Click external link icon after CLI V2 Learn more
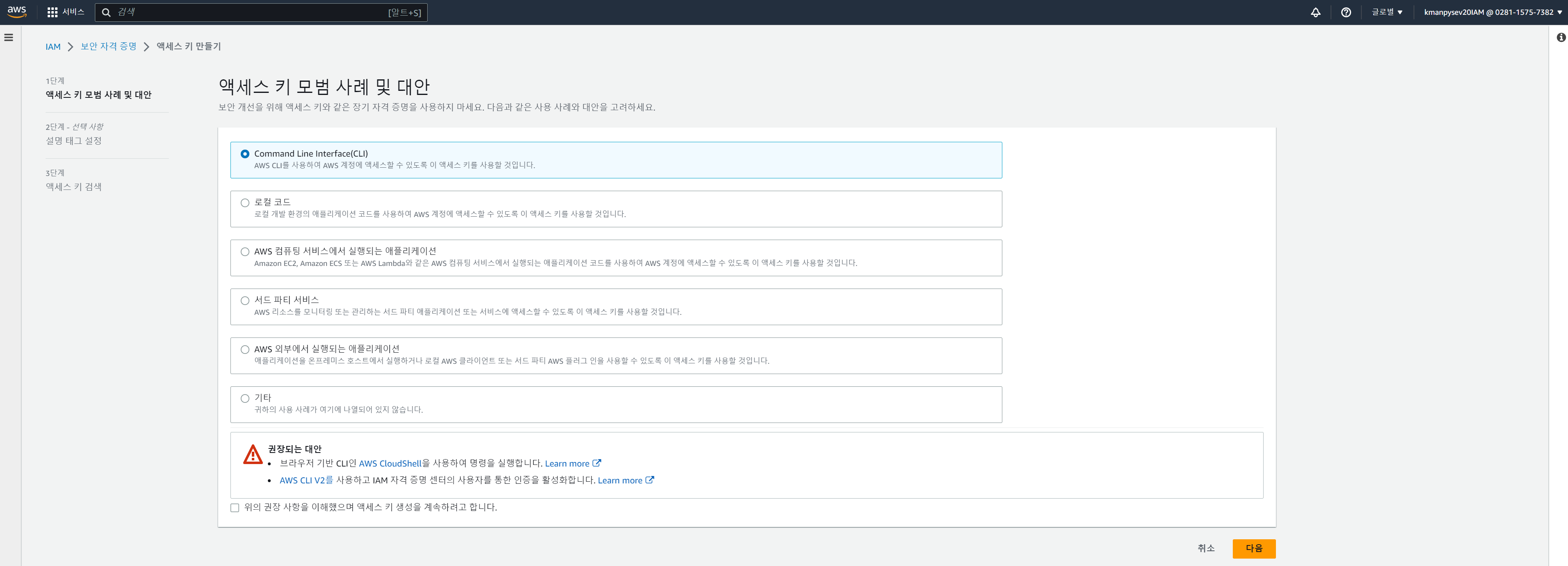Image resolution: width=1568 pixels, height=566 pixels. click(x=650, y=480)
